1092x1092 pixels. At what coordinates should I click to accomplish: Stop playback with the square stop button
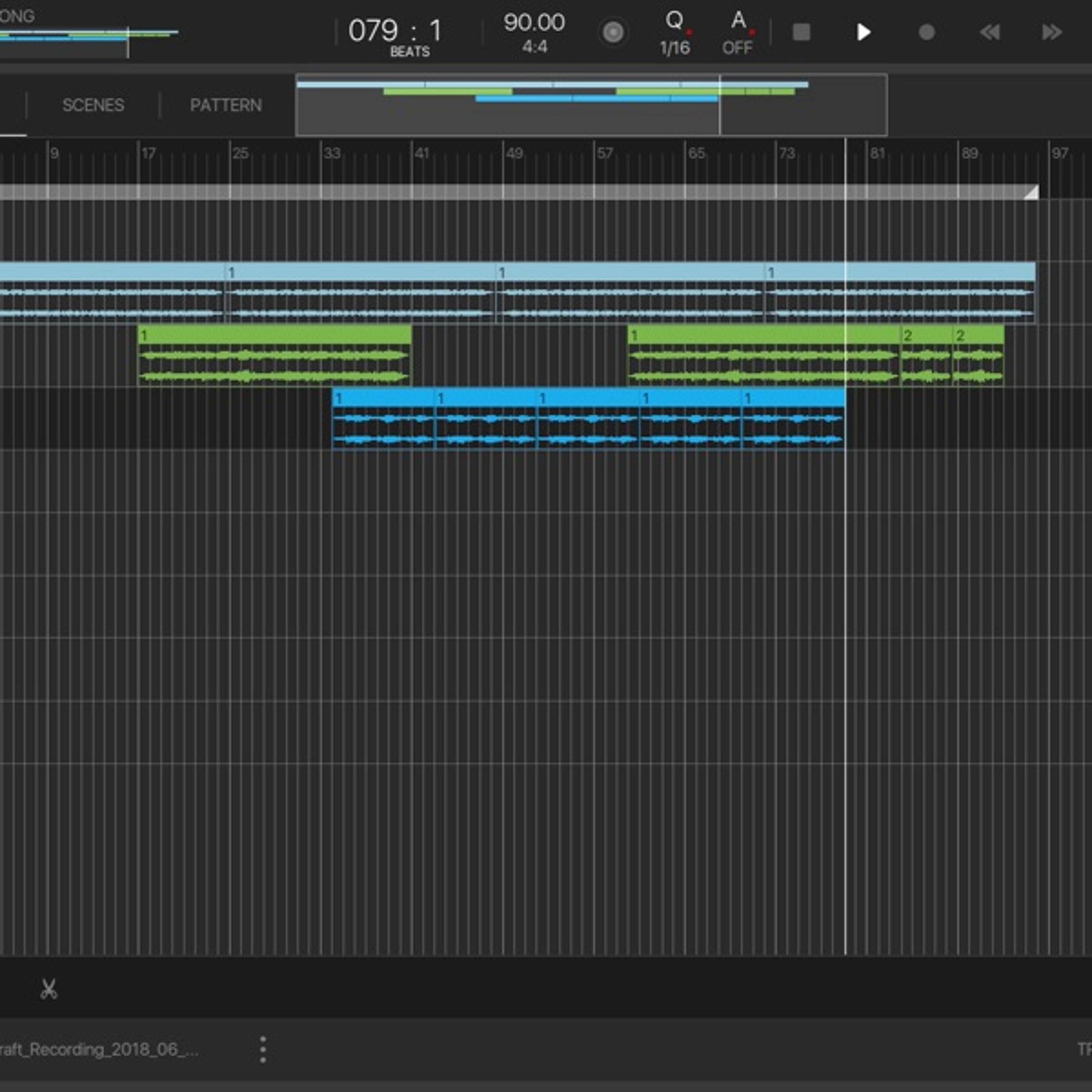click(801, 32)
